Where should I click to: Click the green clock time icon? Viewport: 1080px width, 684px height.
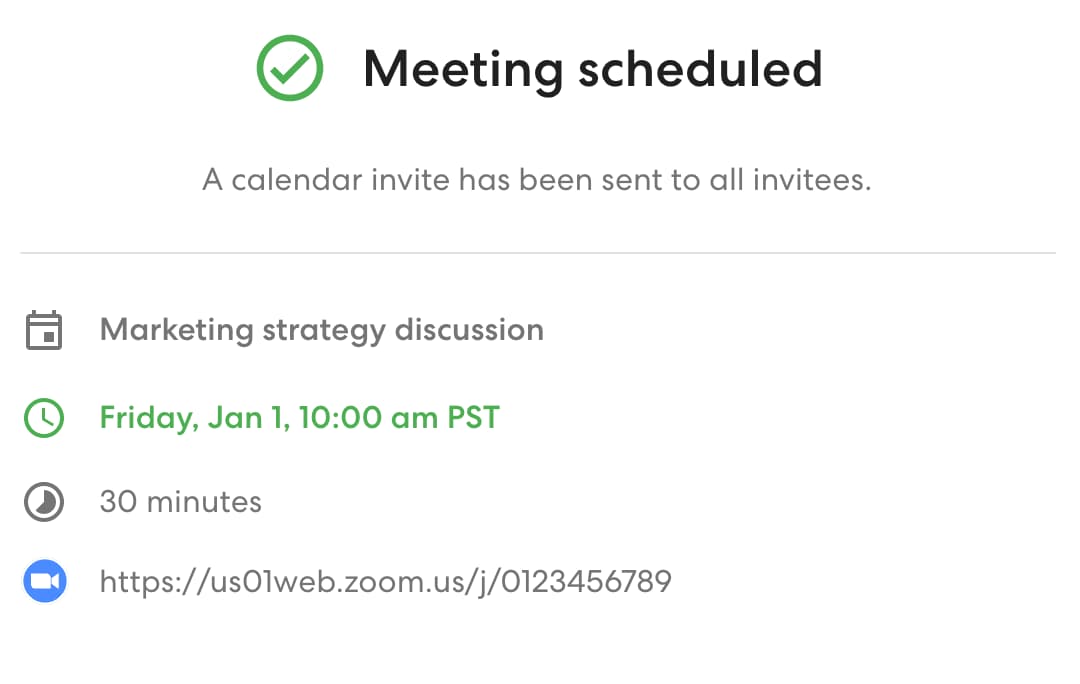point(44,417)
